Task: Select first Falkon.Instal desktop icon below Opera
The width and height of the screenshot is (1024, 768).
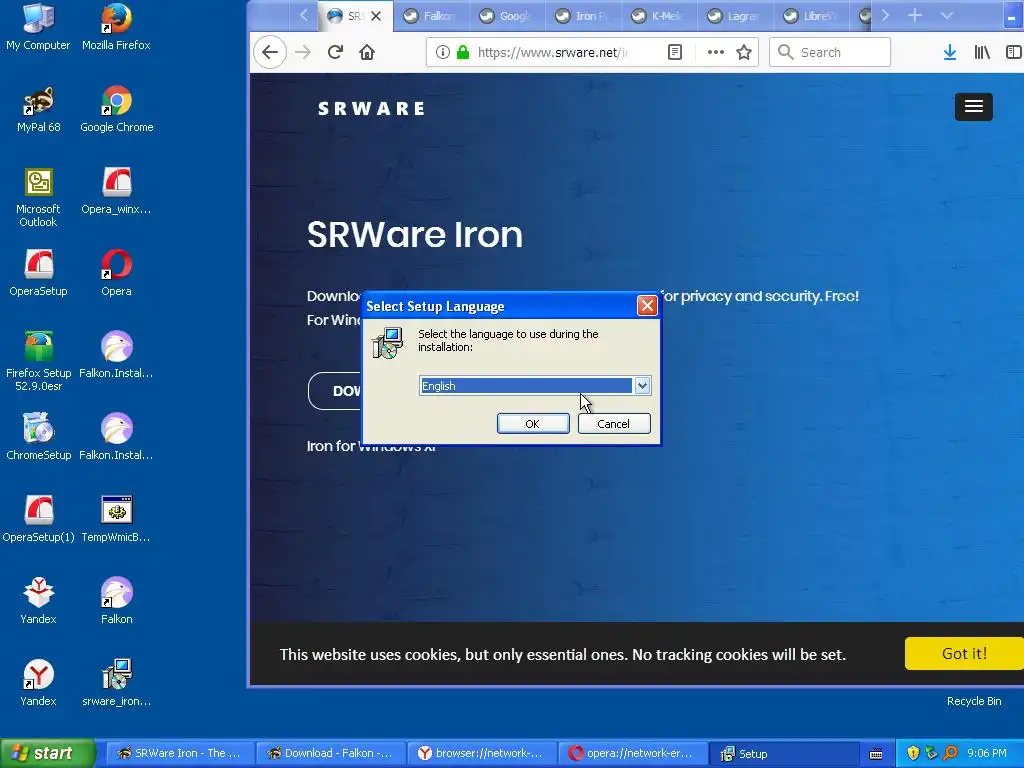Action: [116, 355]
